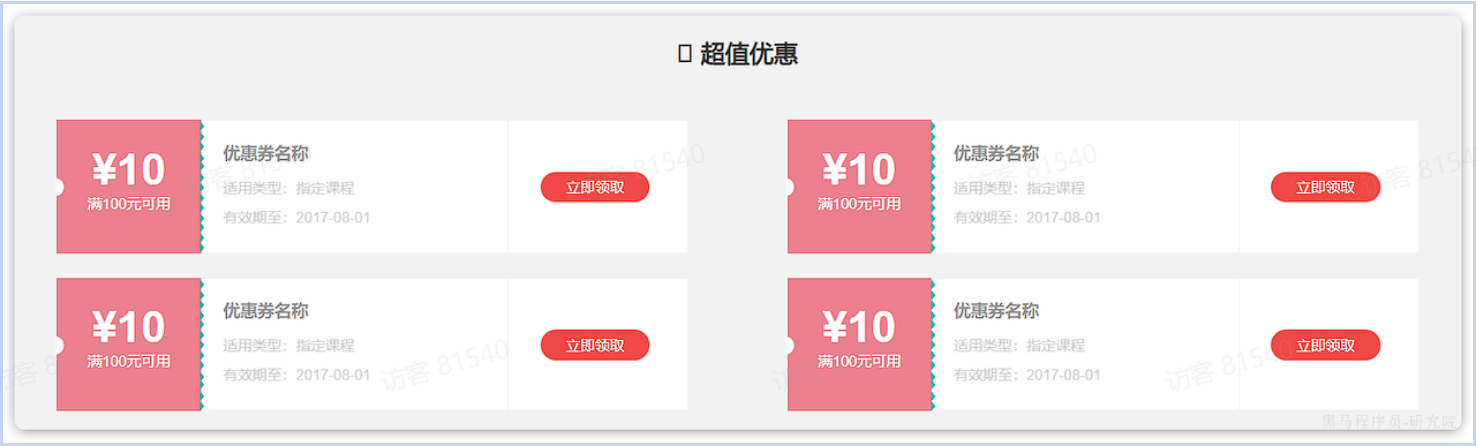Click 适用类型：指定课程 in top-left coupon
Viewport: 1477px width, 446px height.
pyautogui.click(x=289, y=188)
